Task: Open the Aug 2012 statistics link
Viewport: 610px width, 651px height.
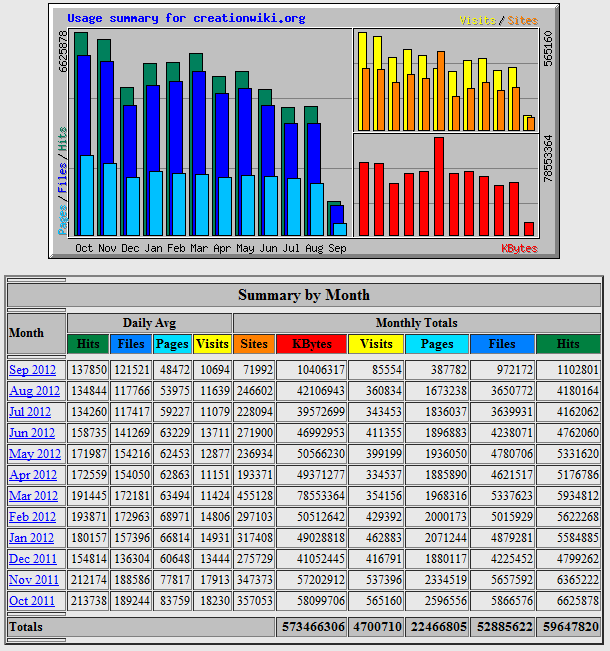Action: click(x=34, y=391)
